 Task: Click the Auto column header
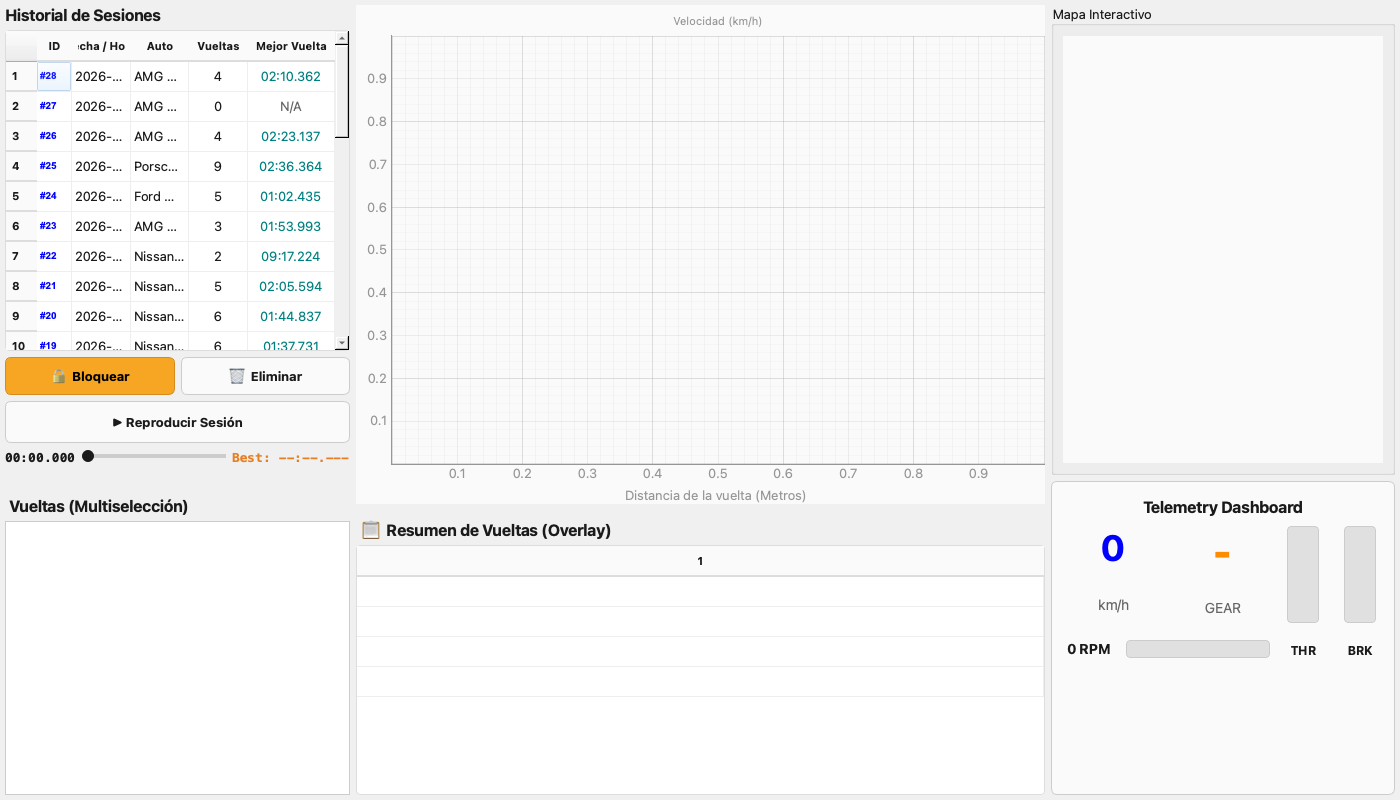(159, 46)
